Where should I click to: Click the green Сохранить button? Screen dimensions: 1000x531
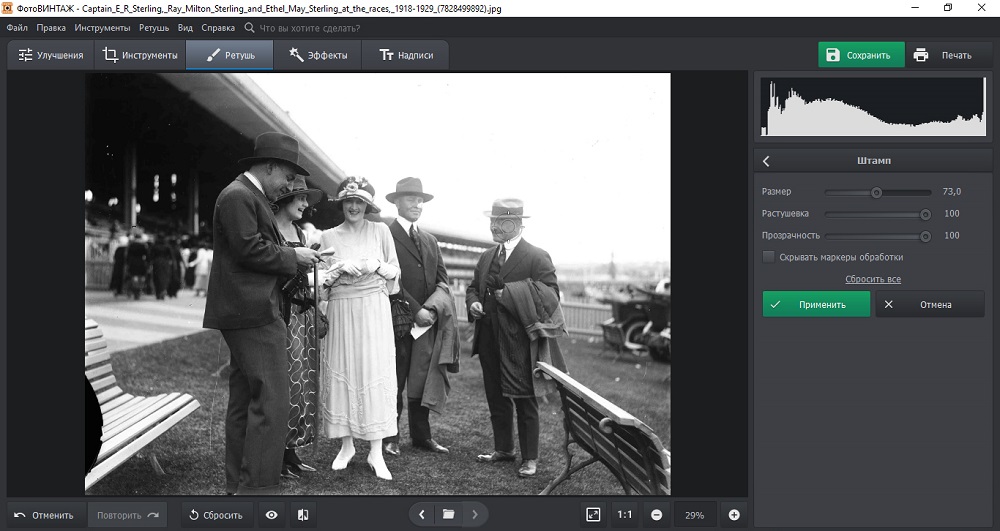coord(861,55)
